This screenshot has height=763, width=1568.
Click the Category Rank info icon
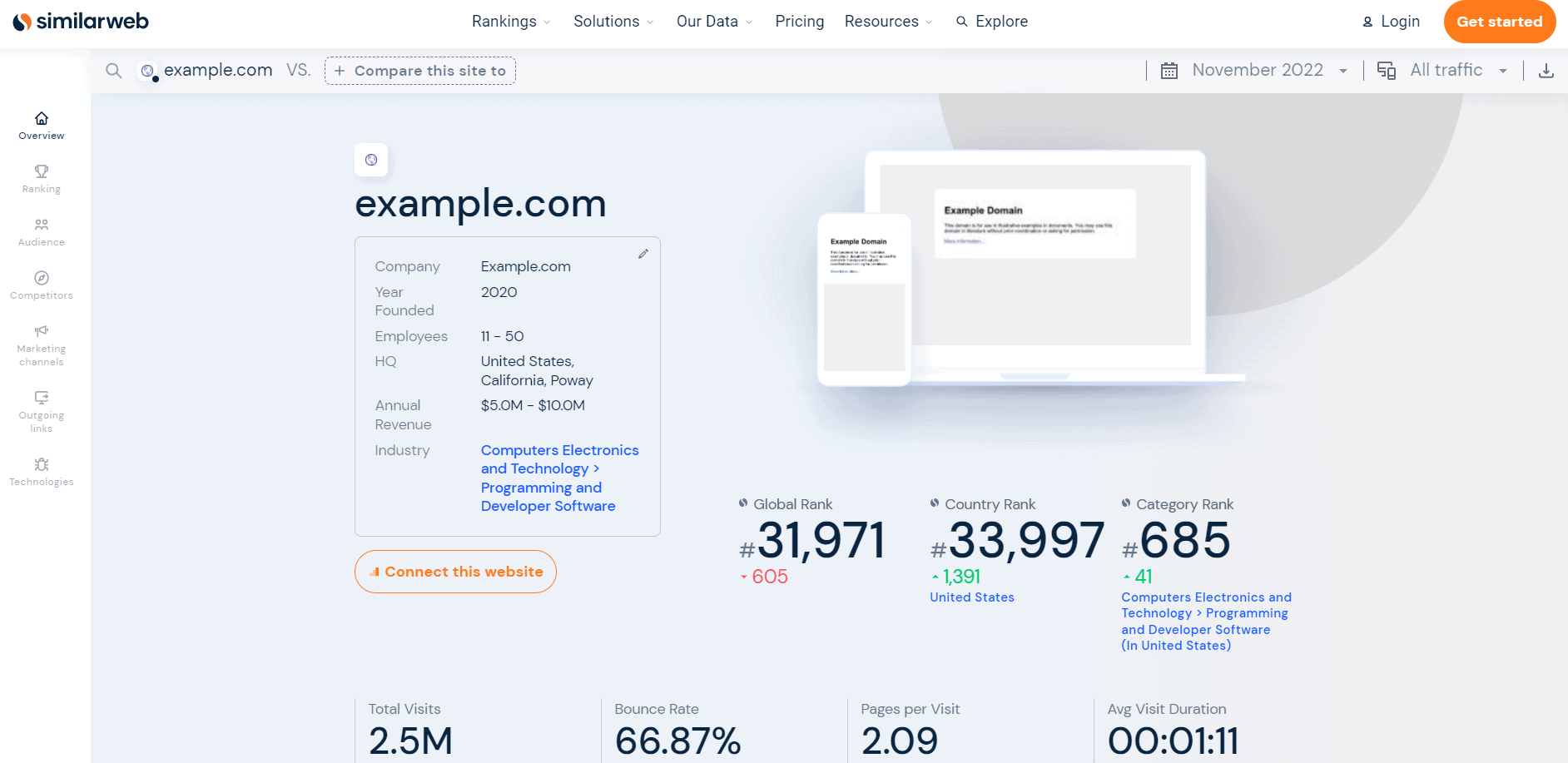(1126, 503)
